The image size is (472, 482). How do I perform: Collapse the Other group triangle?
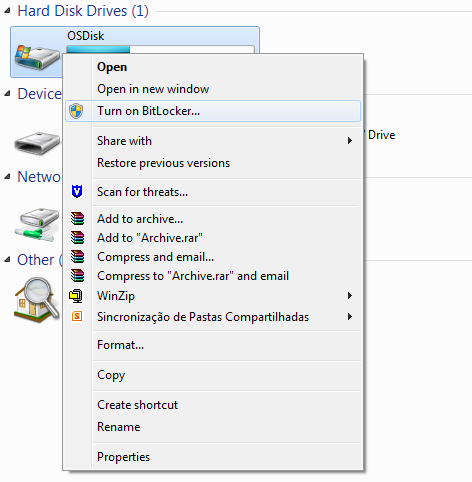[7, 260]
